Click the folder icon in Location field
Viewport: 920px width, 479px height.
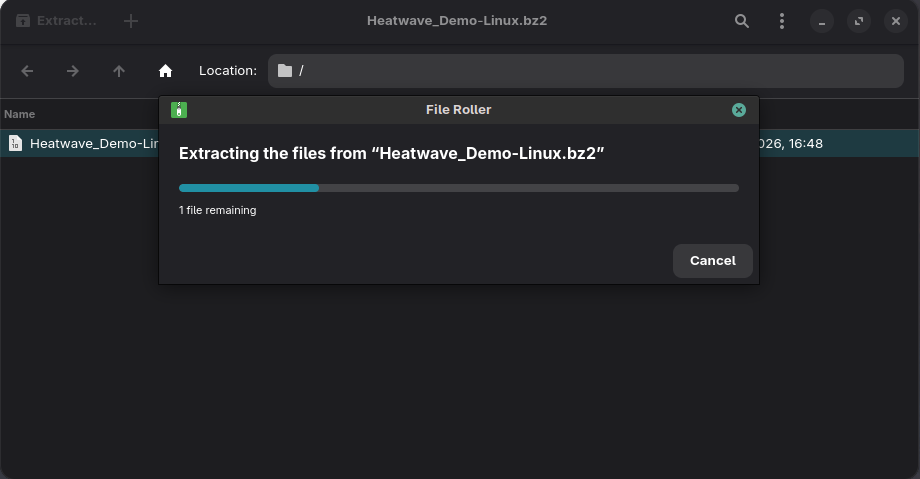pyautogui.click(x=285, y=71)
